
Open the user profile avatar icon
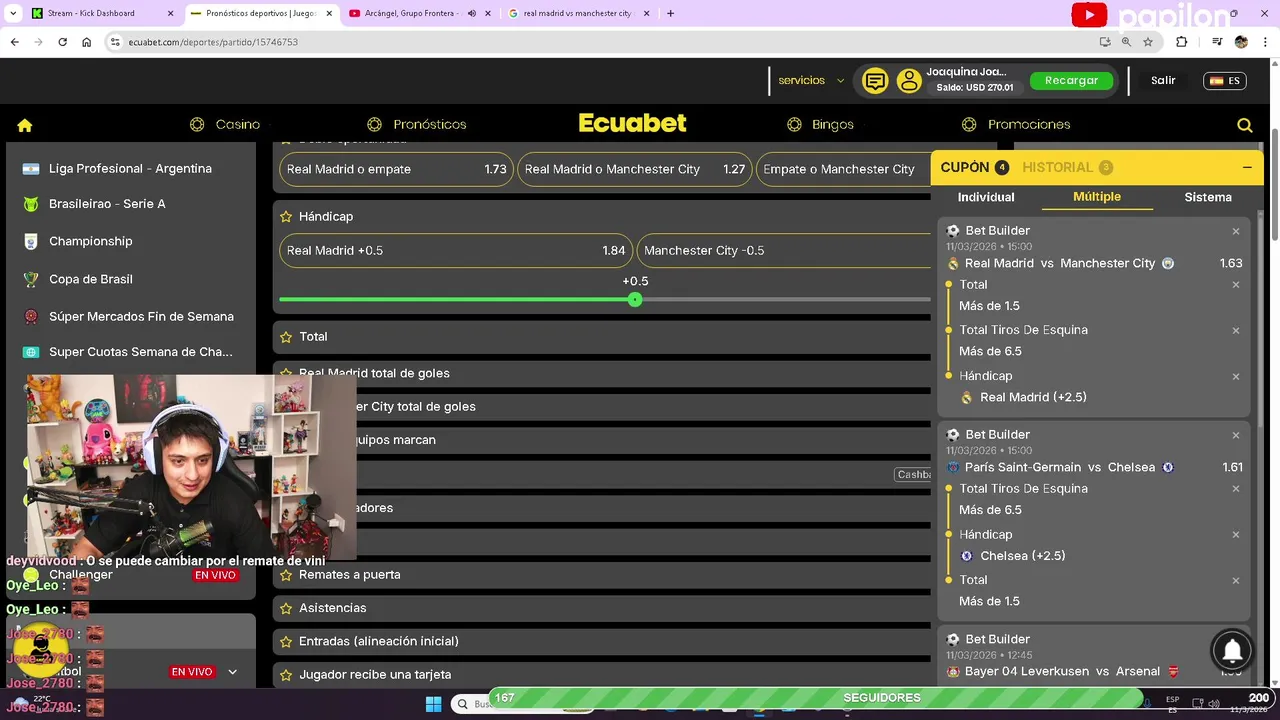[x=909, y=81]
